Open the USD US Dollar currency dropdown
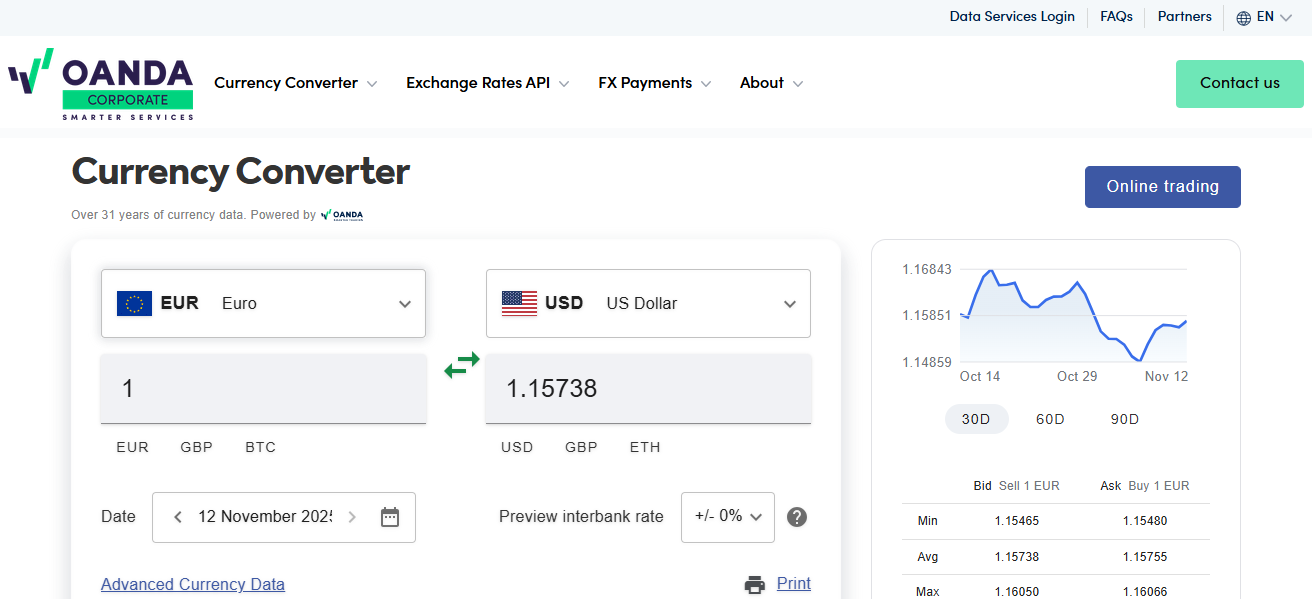1312x599 pixels. [648, 303]
